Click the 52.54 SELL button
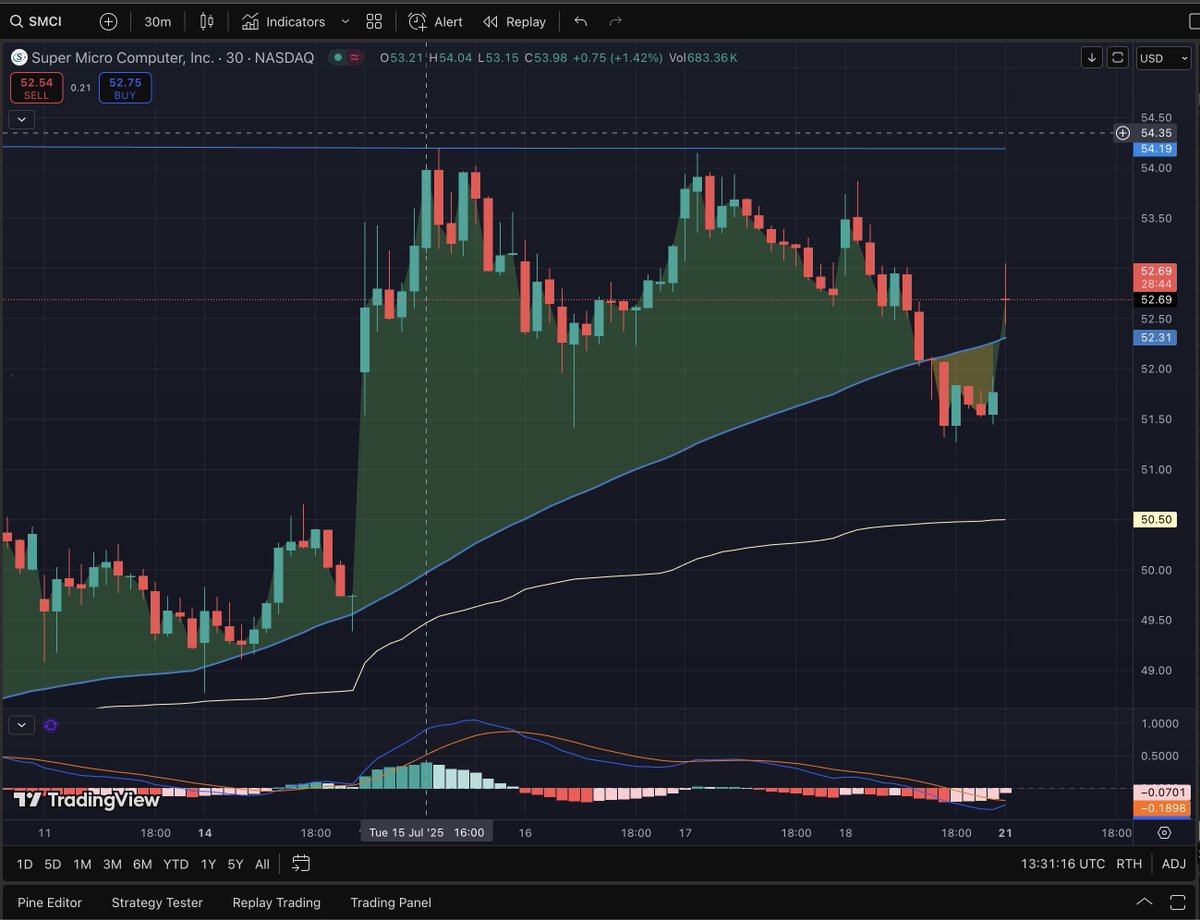 click(x=37, y=88)
